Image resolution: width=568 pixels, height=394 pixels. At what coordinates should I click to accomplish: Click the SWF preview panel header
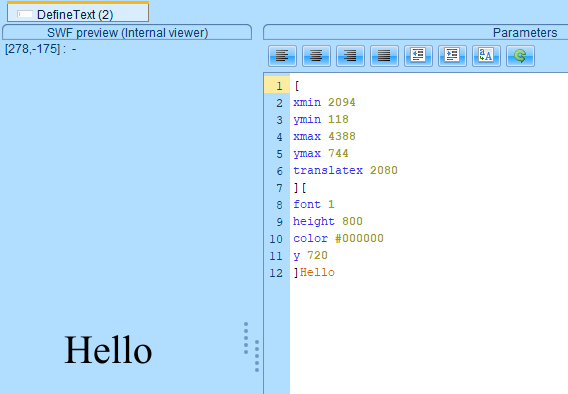click(127, 33)
